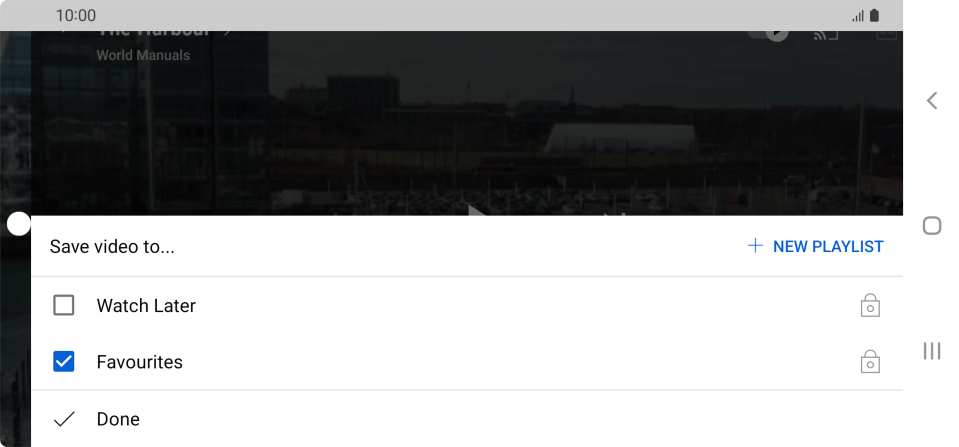Tap the dimmed video play button
The width and height of the screenshot is (959, 447).
tap(477, 211)
